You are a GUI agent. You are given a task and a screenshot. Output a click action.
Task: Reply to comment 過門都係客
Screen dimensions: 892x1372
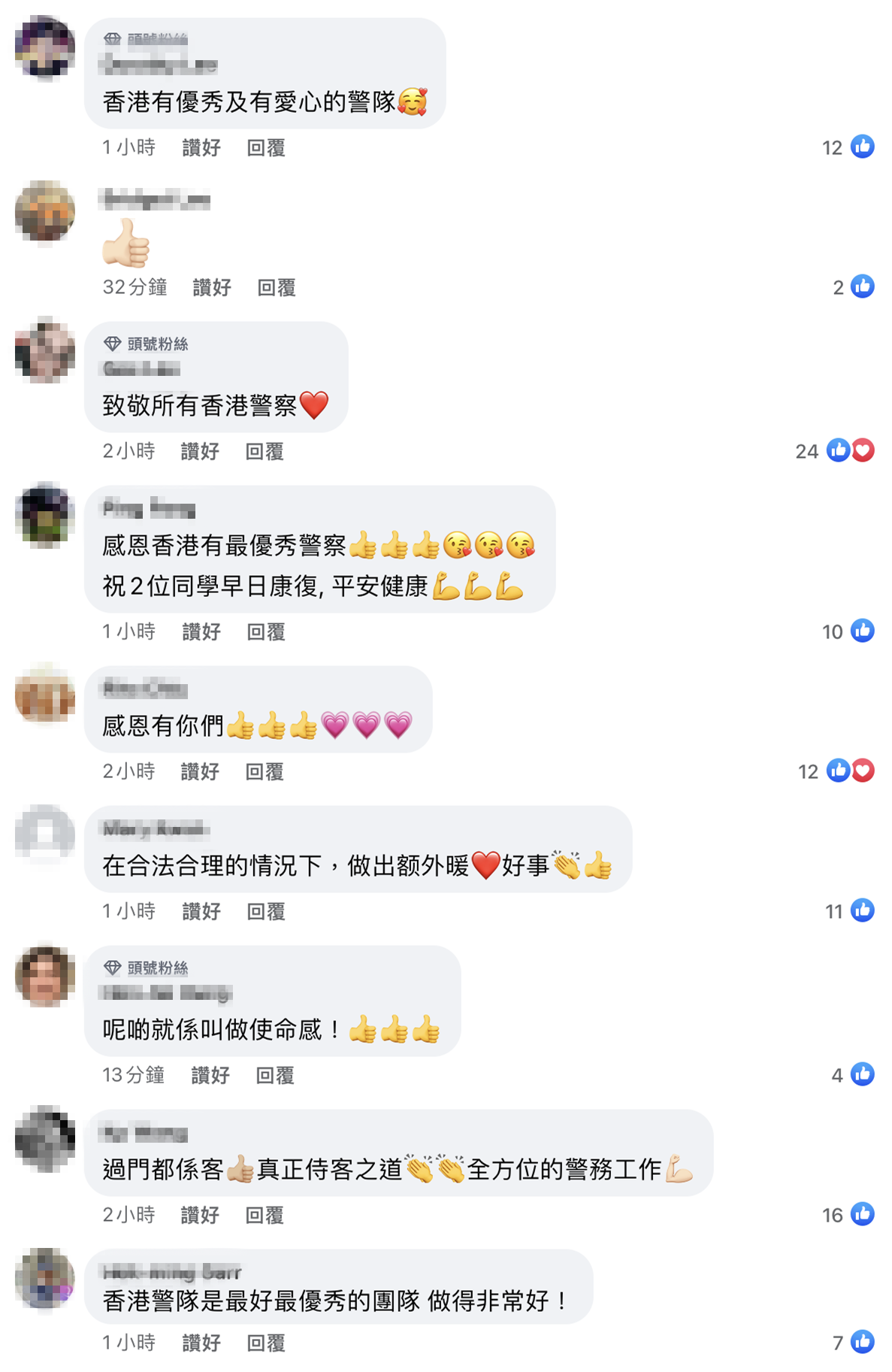point(265,1216)
